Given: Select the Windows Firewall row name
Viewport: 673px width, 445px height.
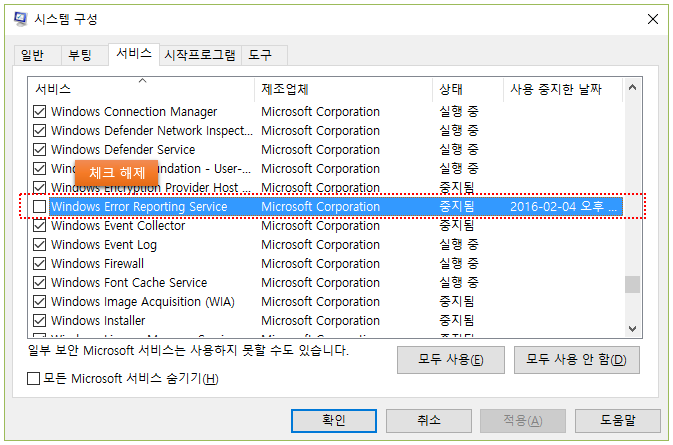Looking at the screenshot, I should [97, 263].
